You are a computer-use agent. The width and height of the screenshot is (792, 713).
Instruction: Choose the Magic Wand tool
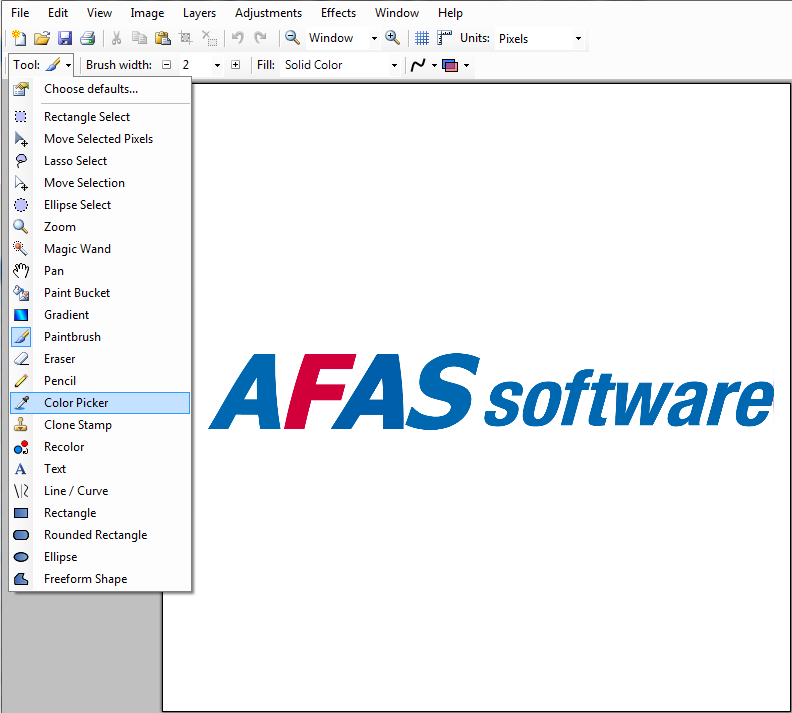[100, 249]
